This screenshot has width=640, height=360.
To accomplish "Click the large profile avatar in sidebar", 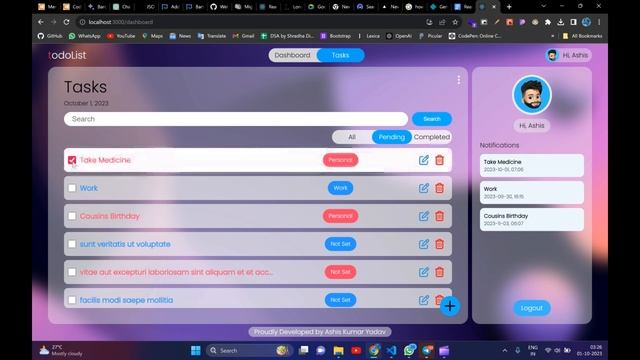I will click(x=532, y=95).
